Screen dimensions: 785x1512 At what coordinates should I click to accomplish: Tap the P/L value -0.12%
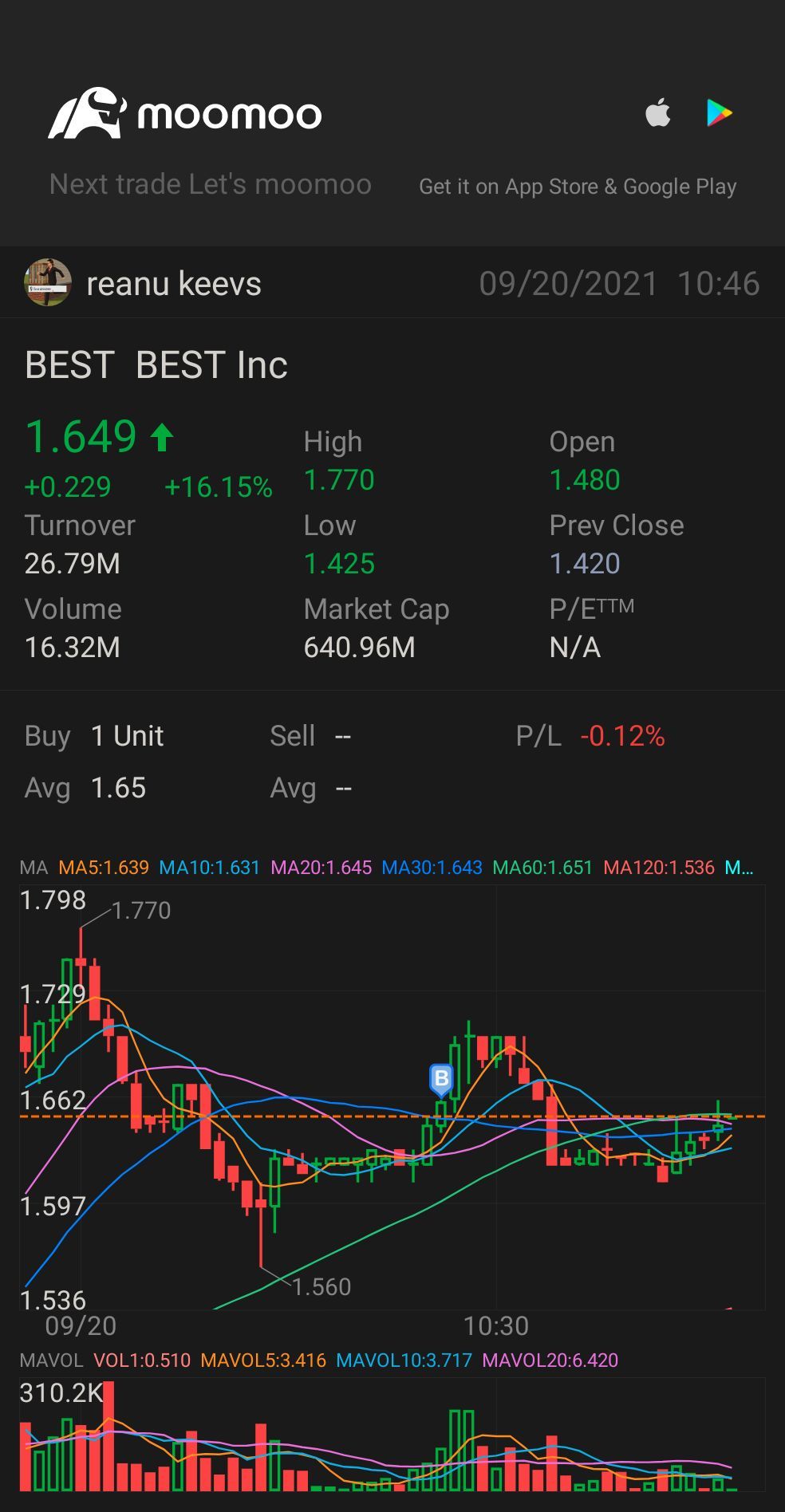pos(622,736)
